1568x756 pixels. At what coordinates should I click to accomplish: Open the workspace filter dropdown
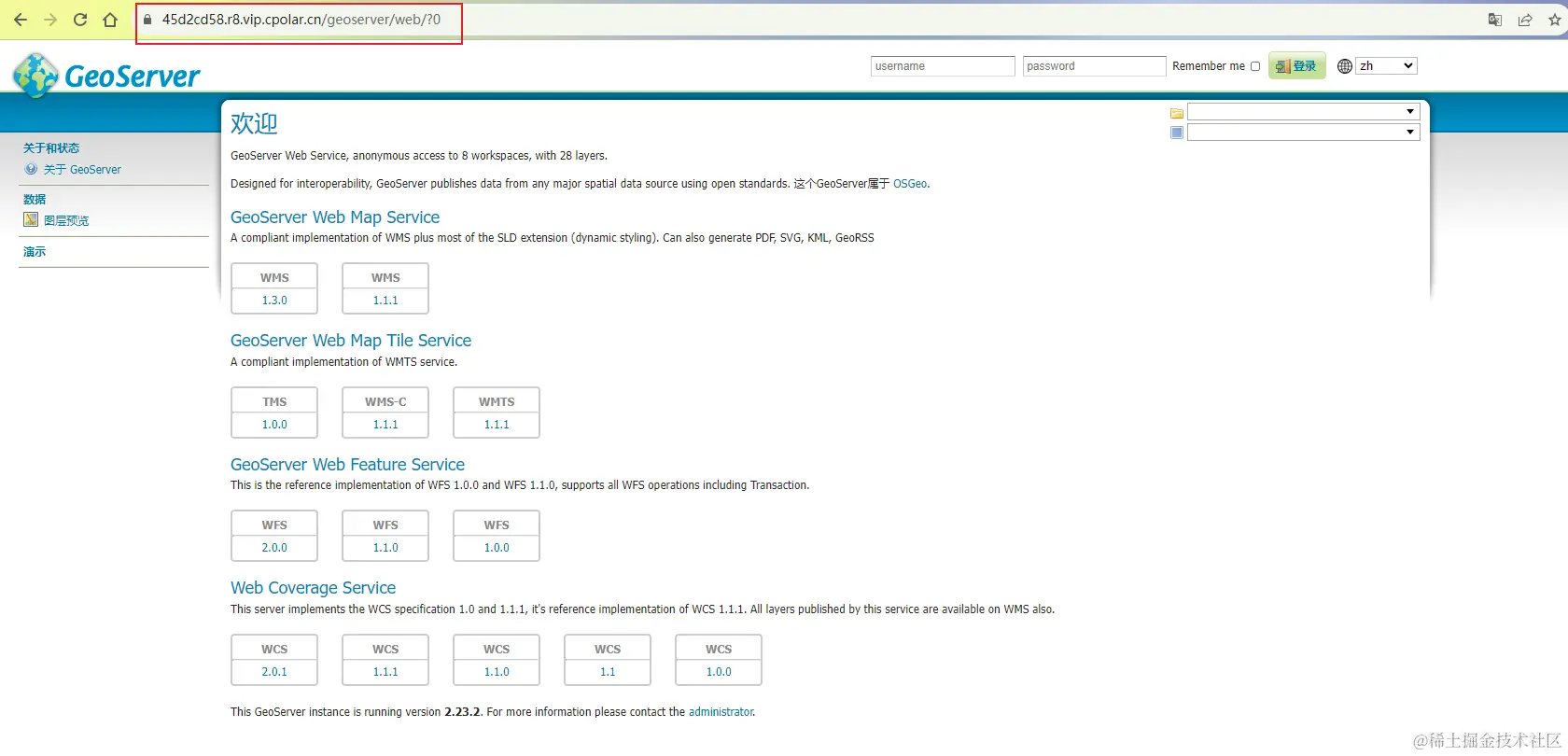1303,112
